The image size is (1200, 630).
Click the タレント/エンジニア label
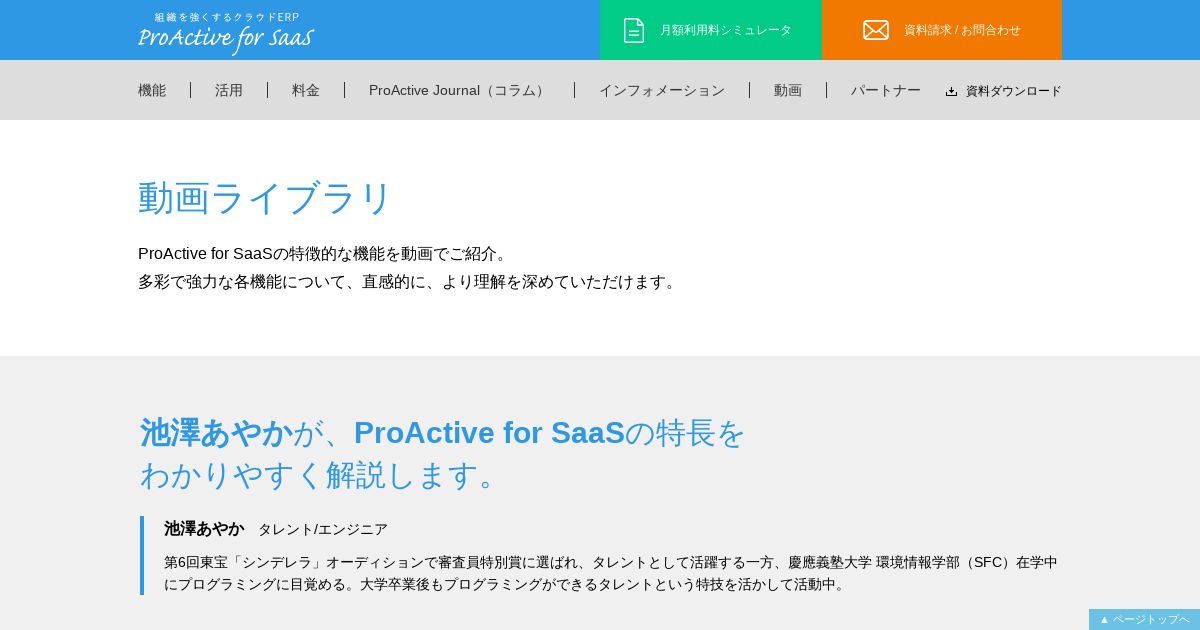323,529
